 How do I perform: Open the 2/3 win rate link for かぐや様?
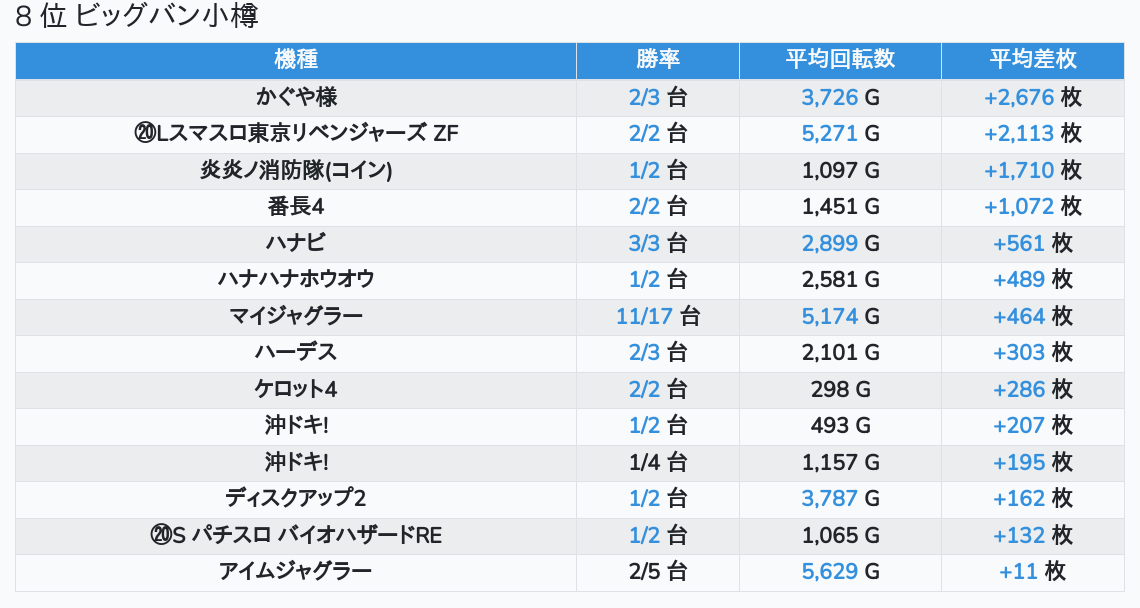[645, 97]
